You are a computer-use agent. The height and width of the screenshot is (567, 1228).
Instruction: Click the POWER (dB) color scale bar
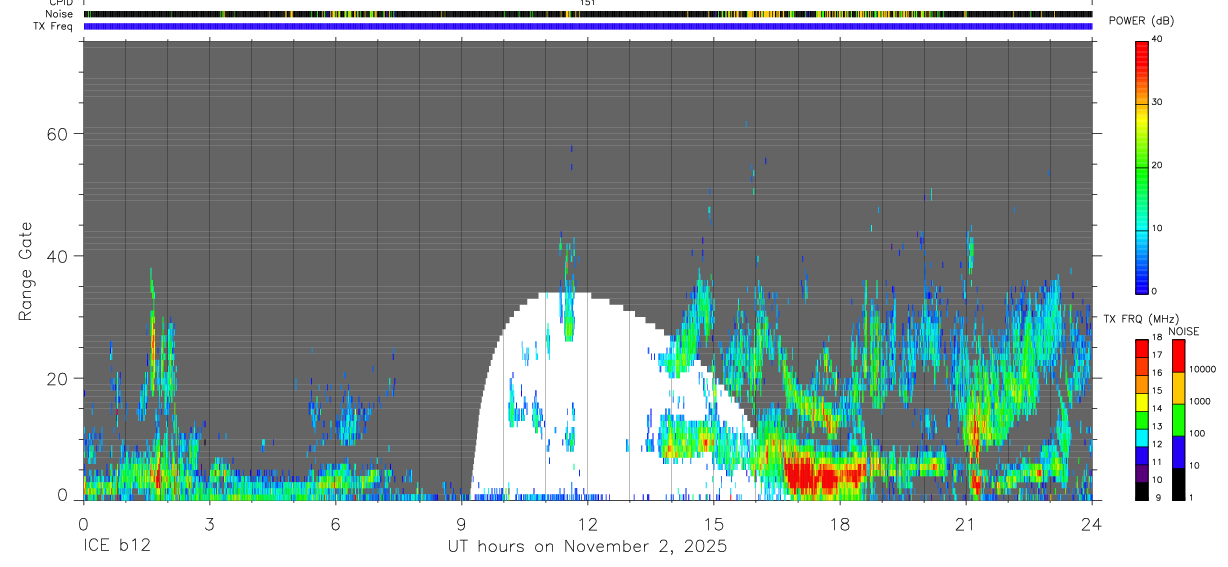(1142, 166)
